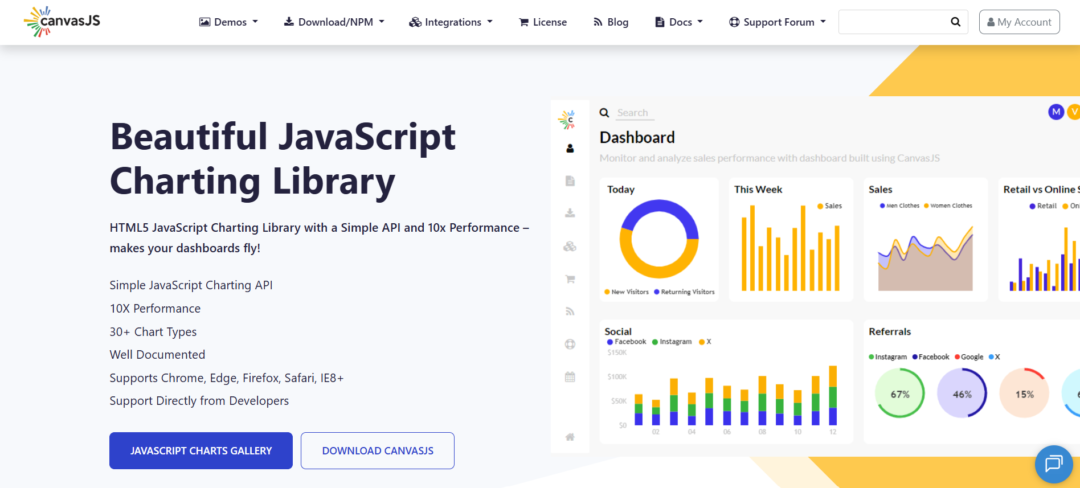
Task: Expand the Docs dropdown menu
Action: coord(679,22)
